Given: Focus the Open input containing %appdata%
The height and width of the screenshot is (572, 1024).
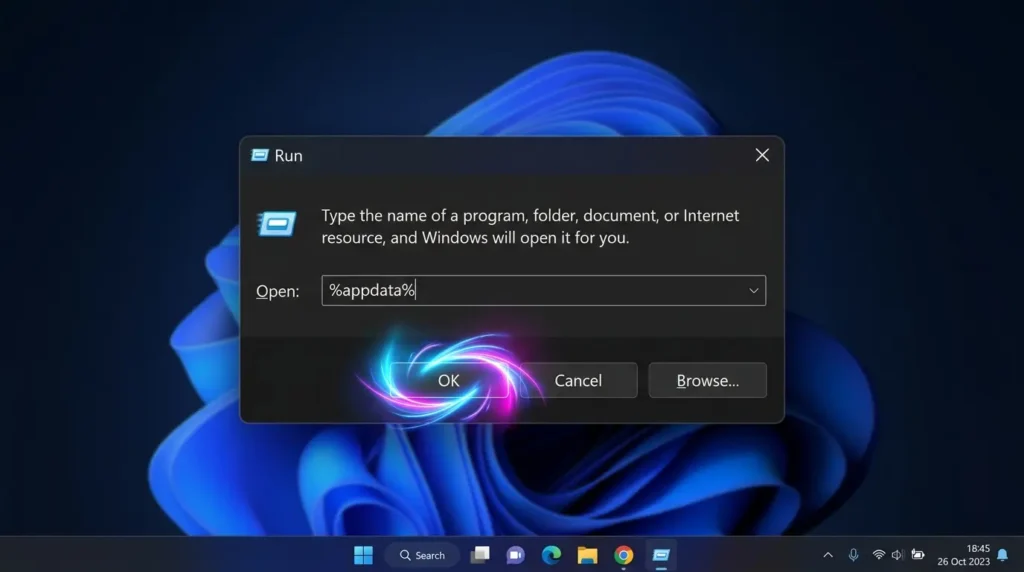Looking at the screenshot, I should pyautogui.click(x=543, y=291).
